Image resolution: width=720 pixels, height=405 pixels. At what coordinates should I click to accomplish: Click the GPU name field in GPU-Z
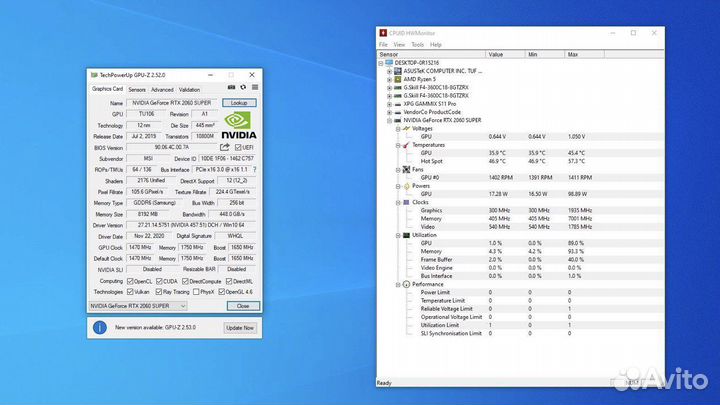tap(172, 103)
